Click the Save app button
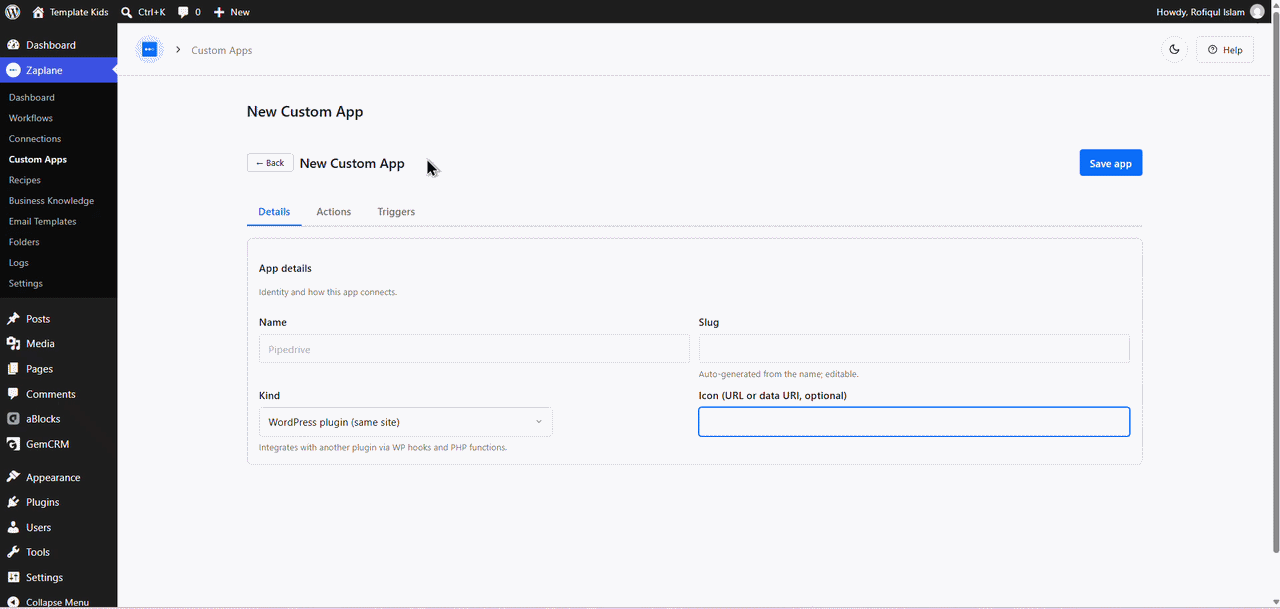Viewport: 1280px width, 609px height. click(1110, 163)
